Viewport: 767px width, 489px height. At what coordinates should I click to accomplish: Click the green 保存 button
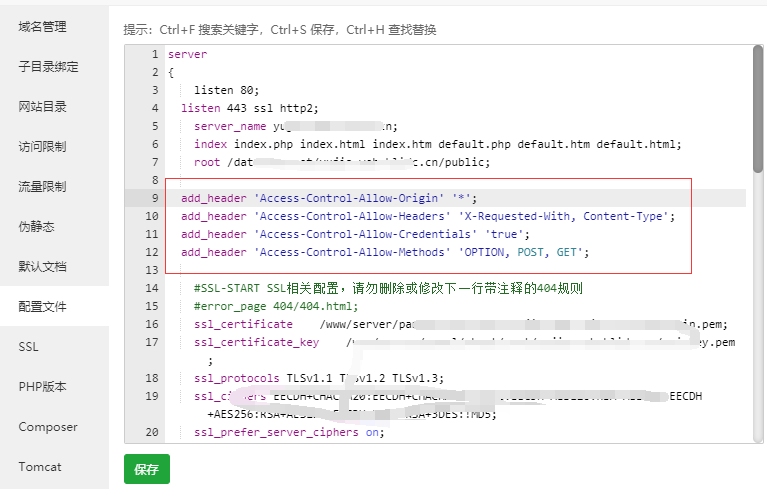[x=147, y=469]
